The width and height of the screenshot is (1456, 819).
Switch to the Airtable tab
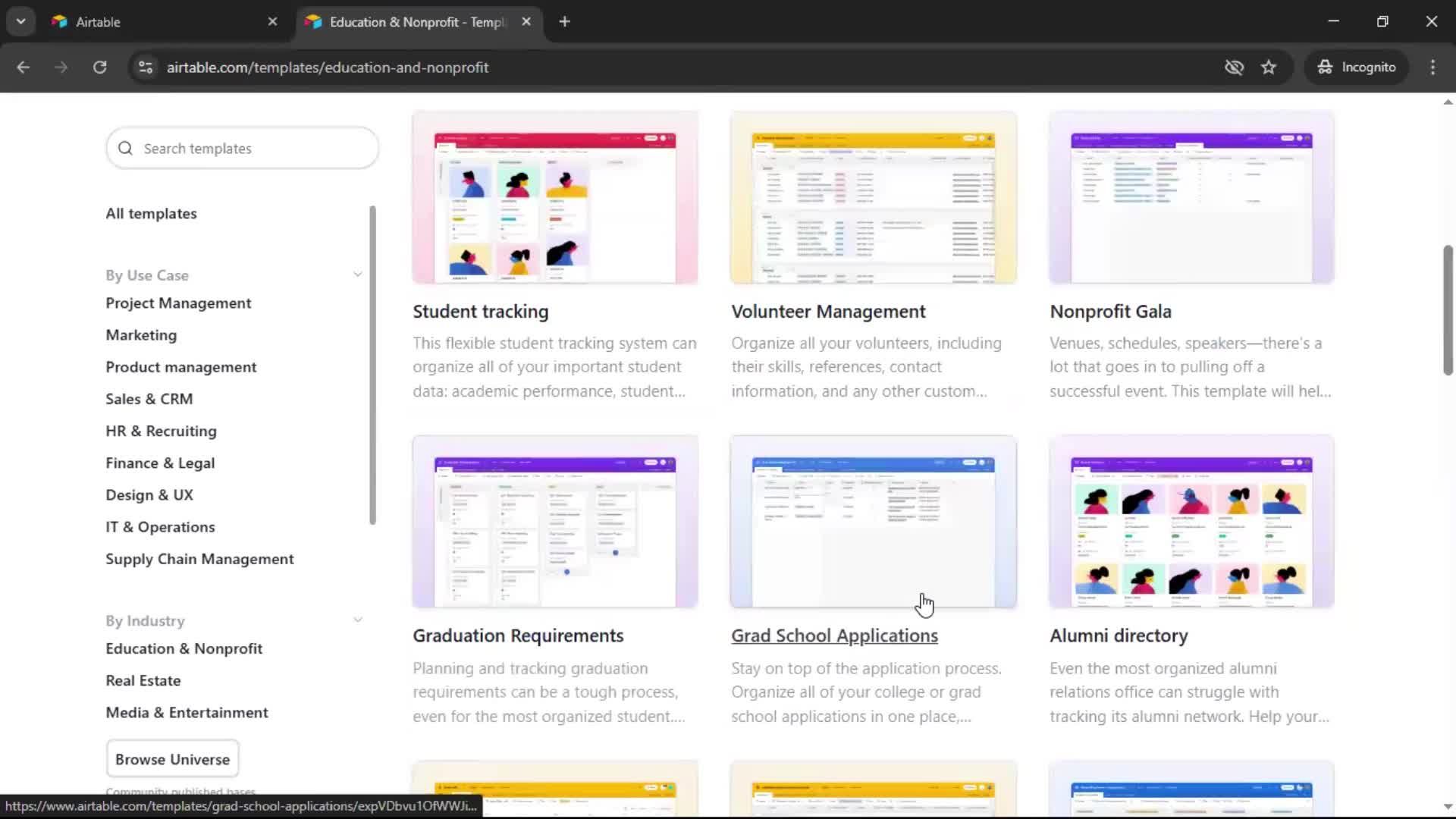[163, 21]
